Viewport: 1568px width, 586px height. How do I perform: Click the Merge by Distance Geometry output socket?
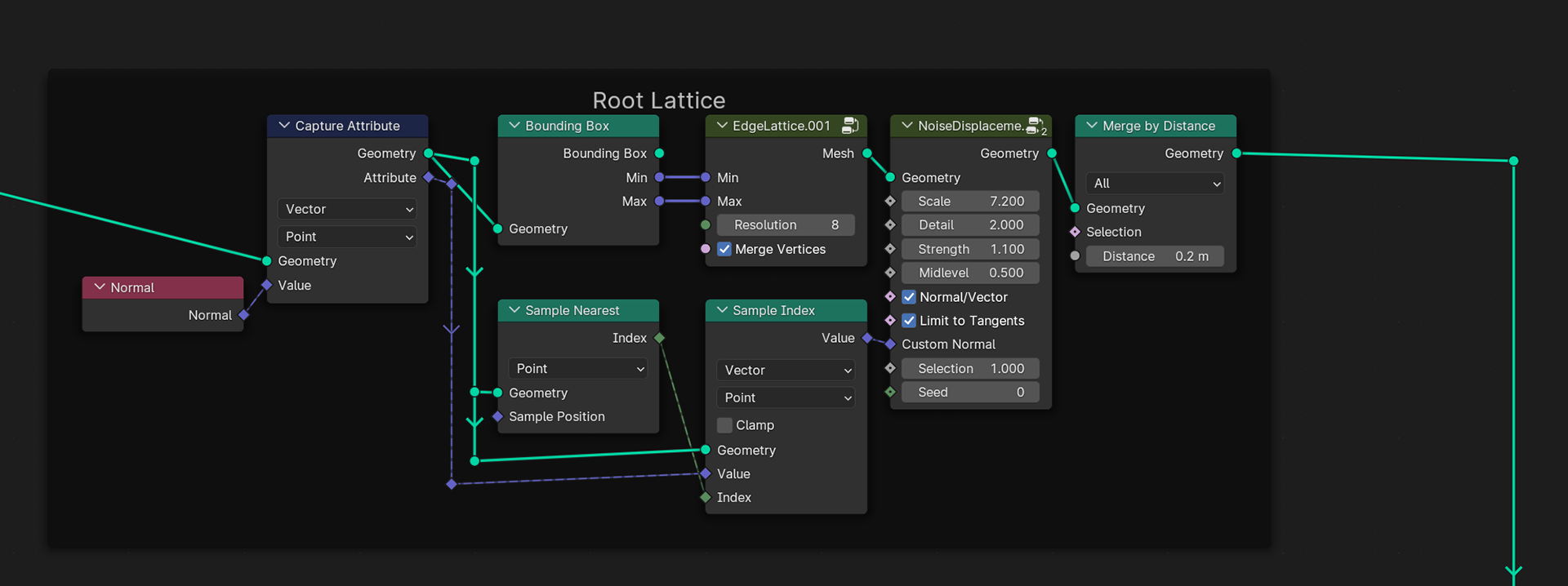(x=1236, y=153)
